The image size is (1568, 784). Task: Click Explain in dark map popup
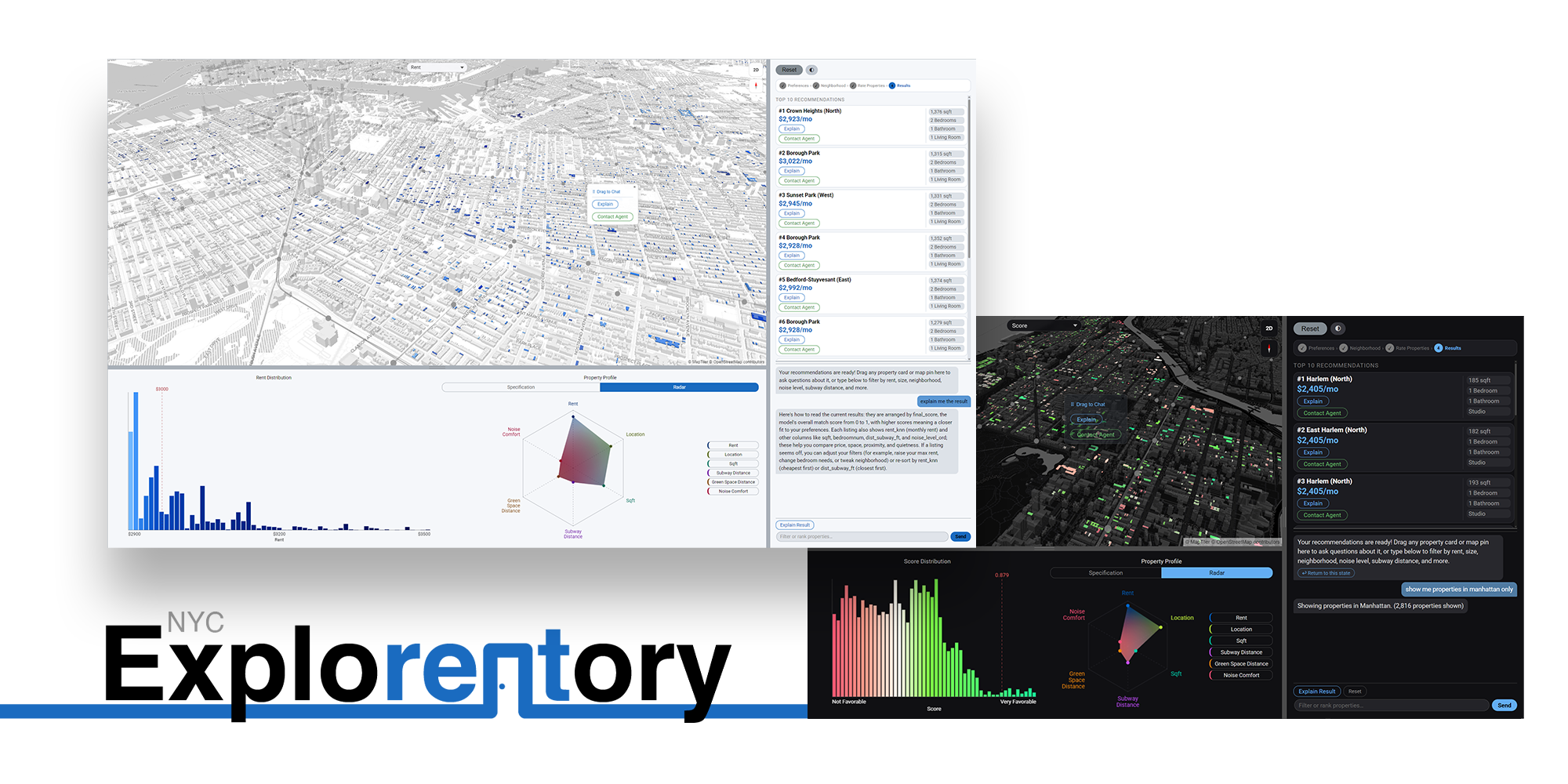[x=1086, y=419]
